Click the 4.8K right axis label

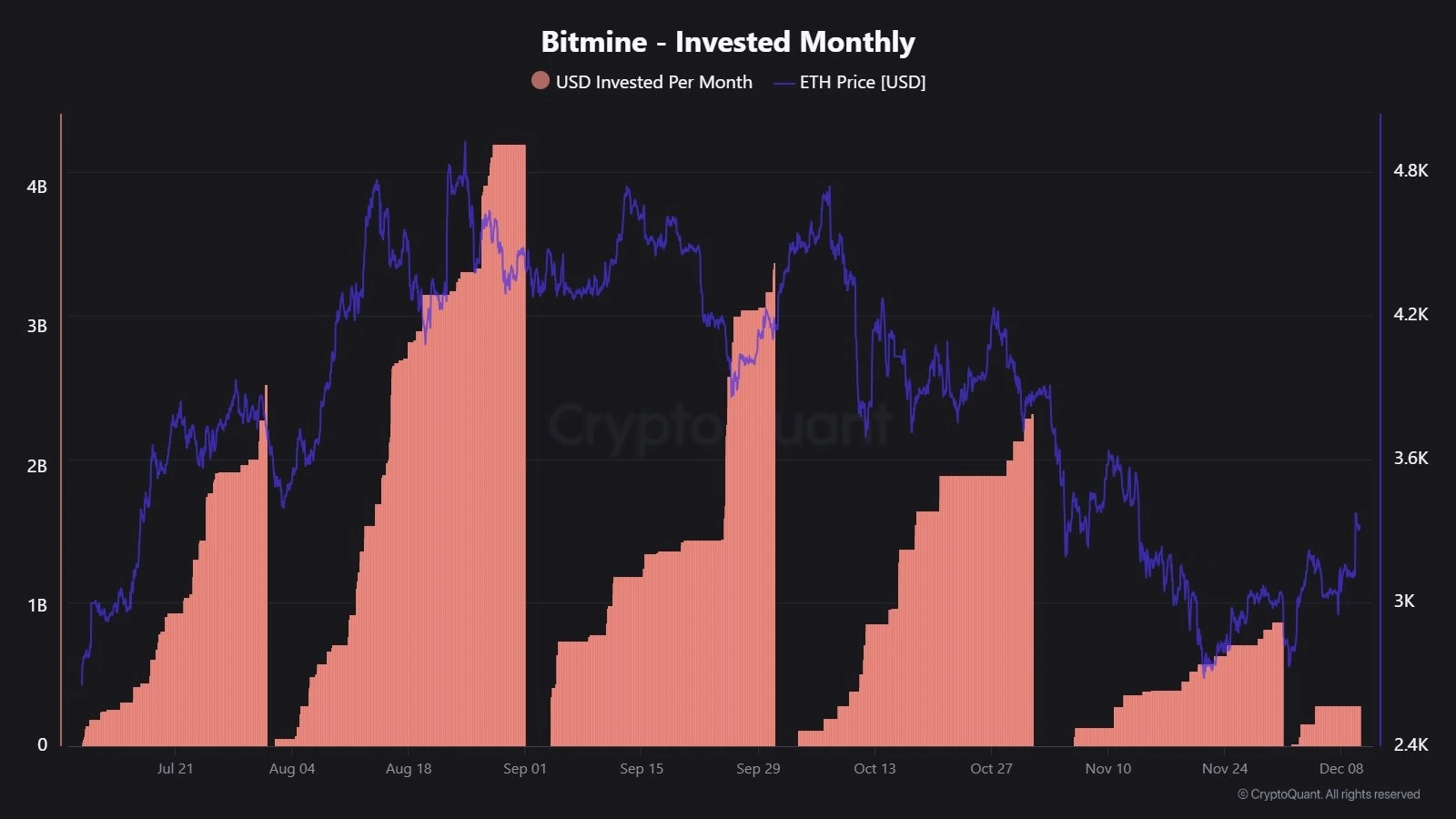(1410, 171)
